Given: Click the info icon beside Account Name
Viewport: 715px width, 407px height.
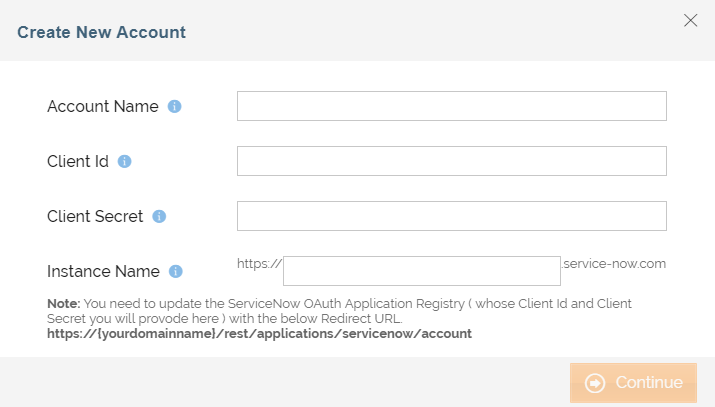Looking at the screenshot, I should (174, 106).
